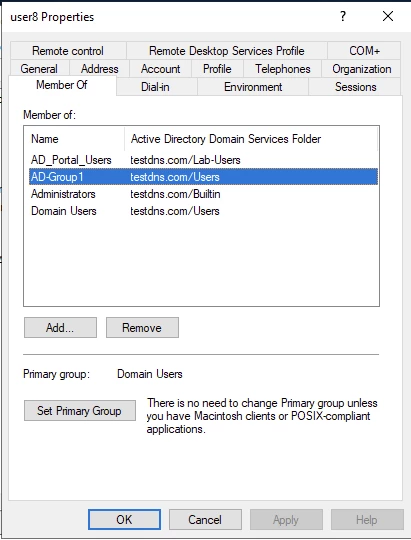Image resolution: width=411 pixels, height=540 pixels.
Task: Click the Help button
Action: coord(367,519)
